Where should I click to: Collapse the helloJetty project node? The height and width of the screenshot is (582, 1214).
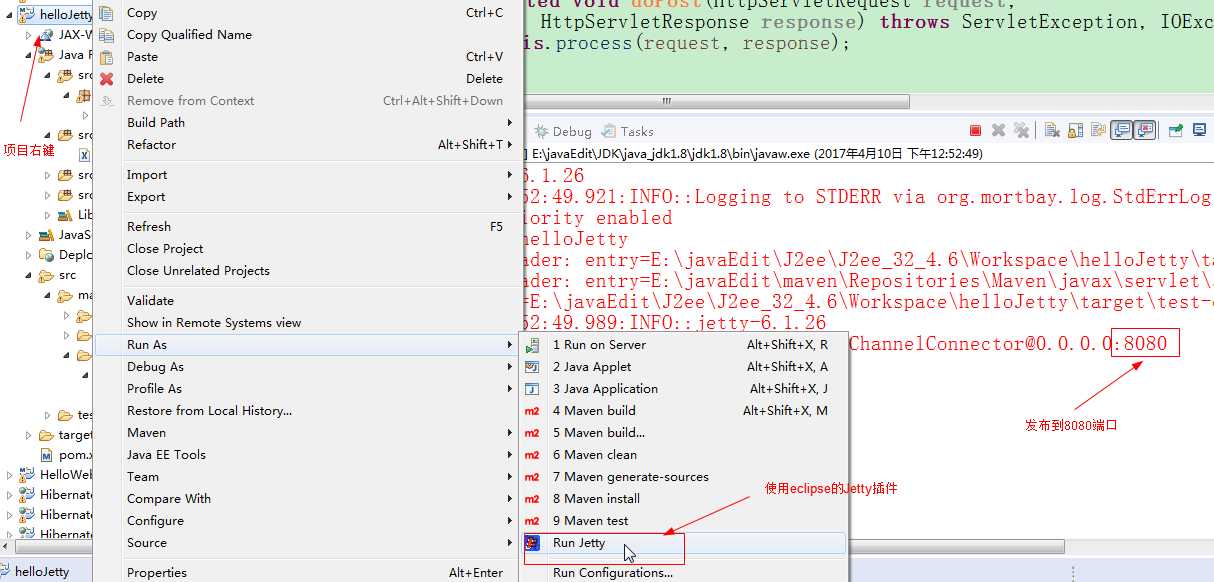[10, 15]
